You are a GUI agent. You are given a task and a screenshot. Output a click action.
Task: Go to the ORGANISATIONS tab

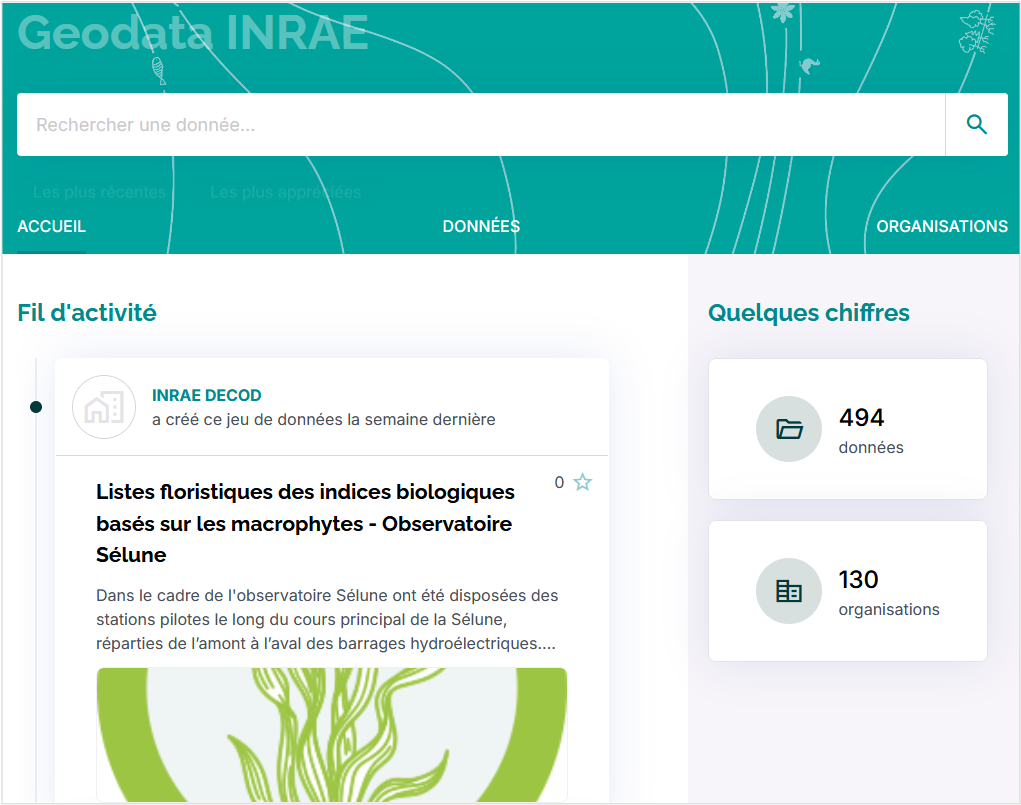942,227
